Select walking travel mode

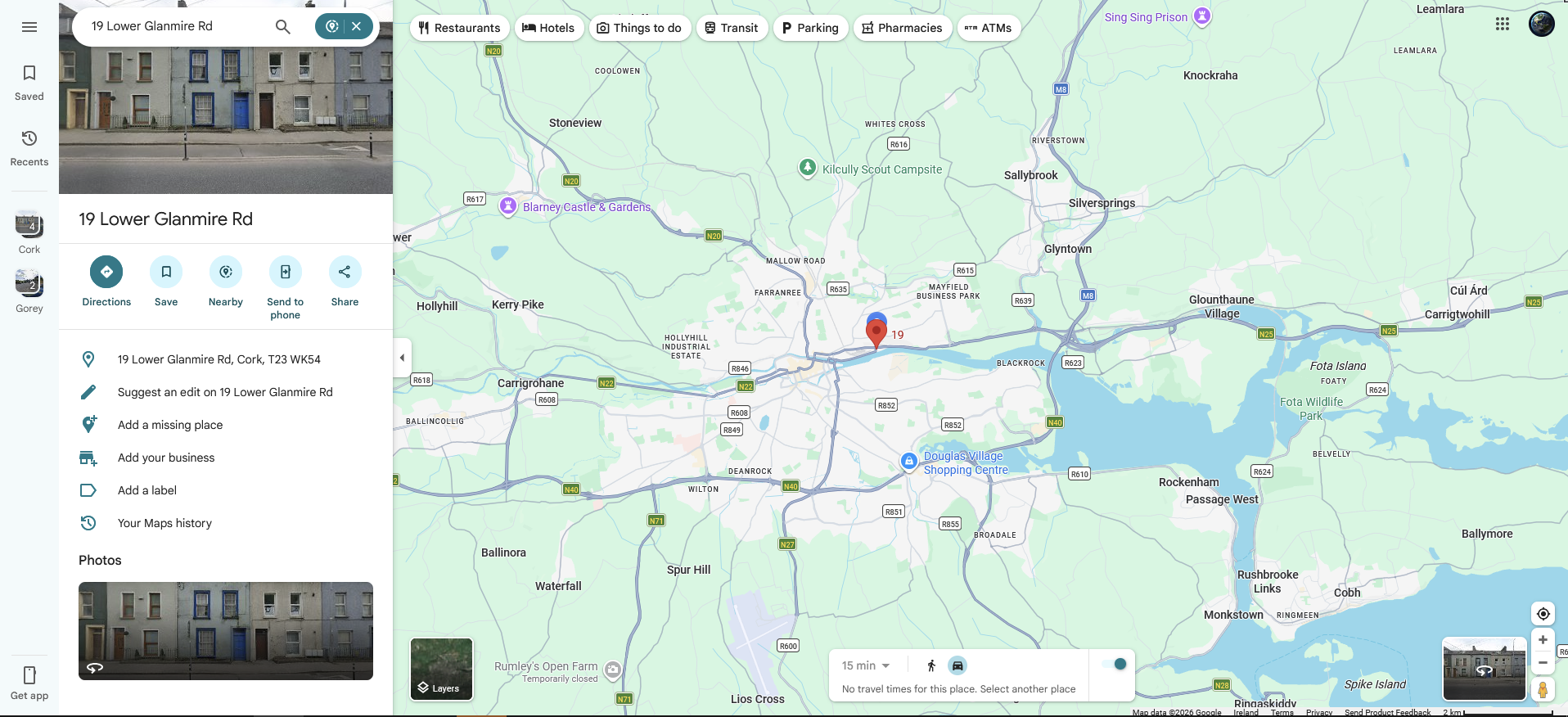(x=931, y=665)
